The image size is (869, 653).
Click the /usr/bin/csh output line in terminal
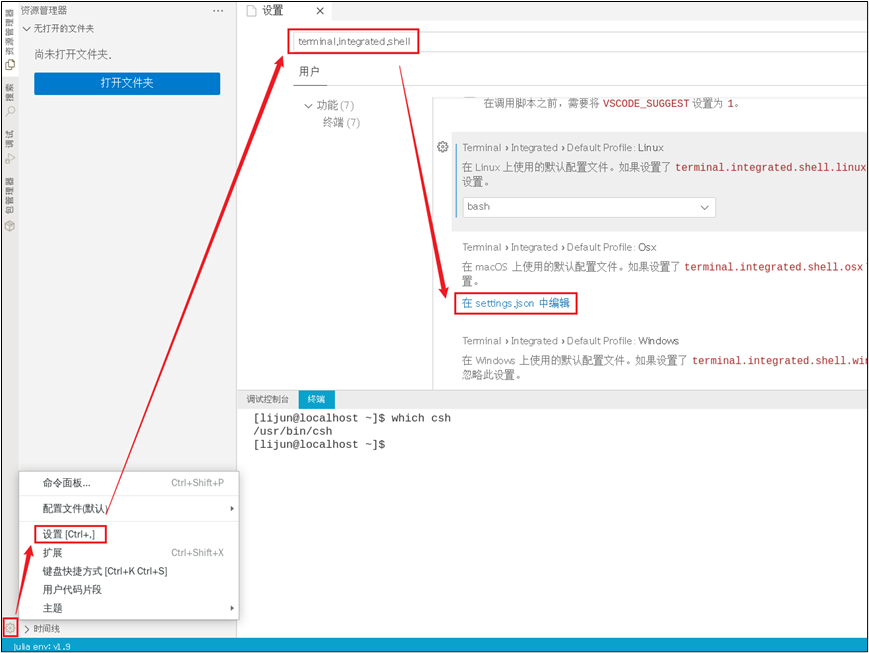[x=293, y=431]
